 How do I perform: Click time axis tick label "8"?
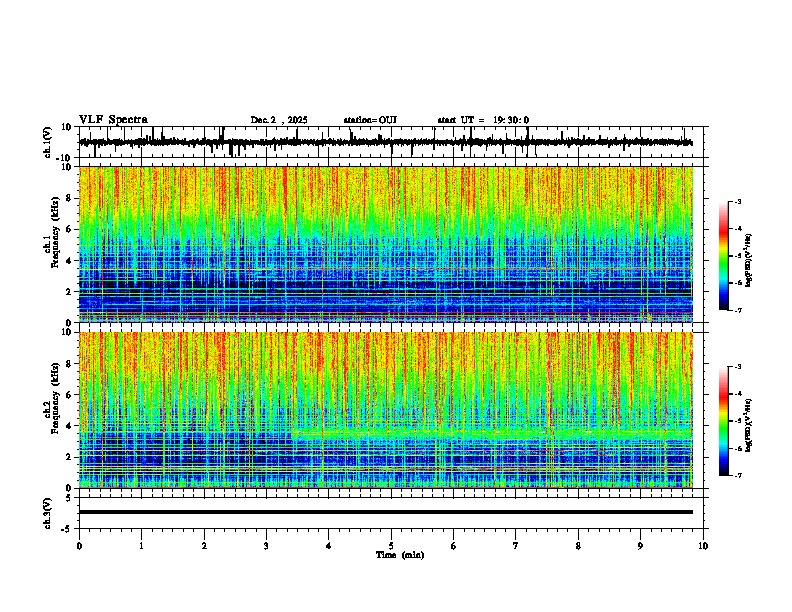tap(578, 546)
